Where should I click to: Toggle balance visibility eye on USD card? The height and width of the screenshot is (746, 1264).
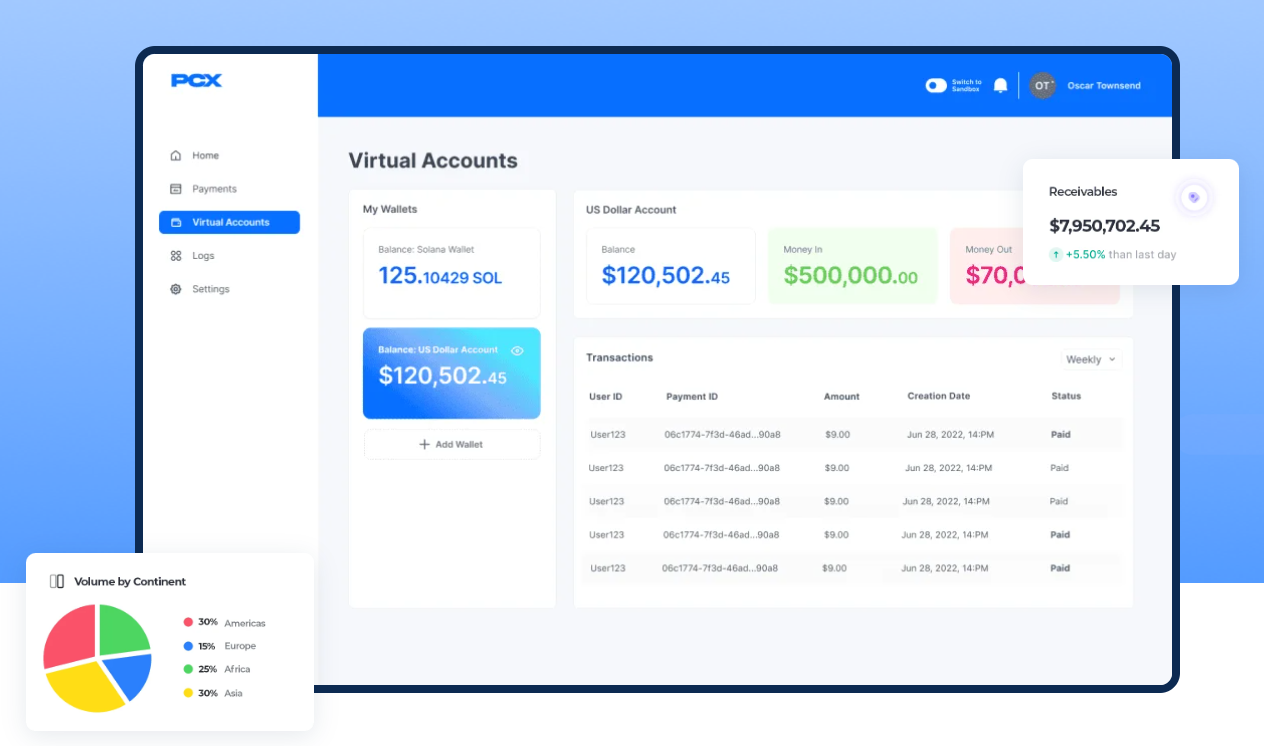pyautogui.click(x=517, y=351)
